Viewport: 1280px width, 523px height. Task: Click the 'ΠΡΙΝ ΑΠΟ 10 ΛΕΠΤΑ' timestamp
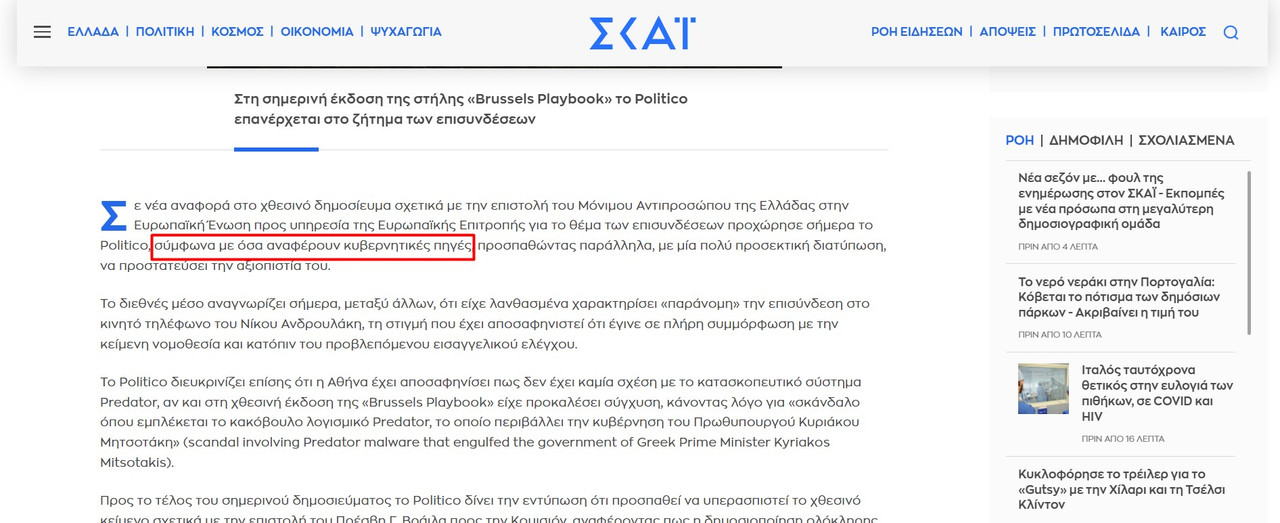point(1060,334)
